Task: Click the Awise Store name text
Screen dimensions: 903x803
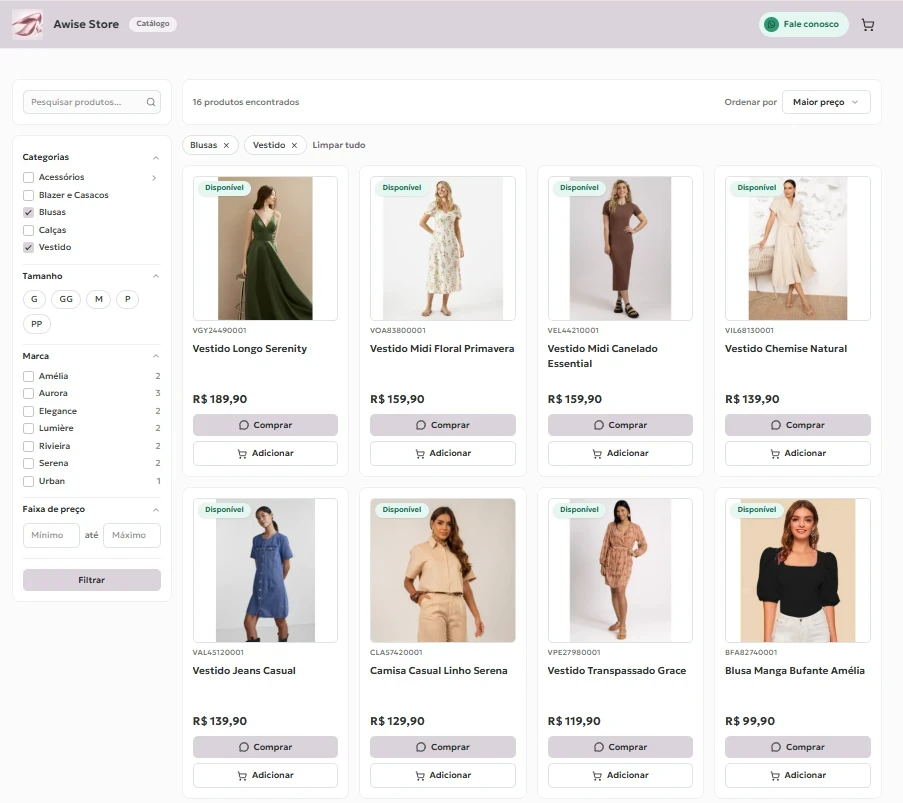Action: point(86,24)
